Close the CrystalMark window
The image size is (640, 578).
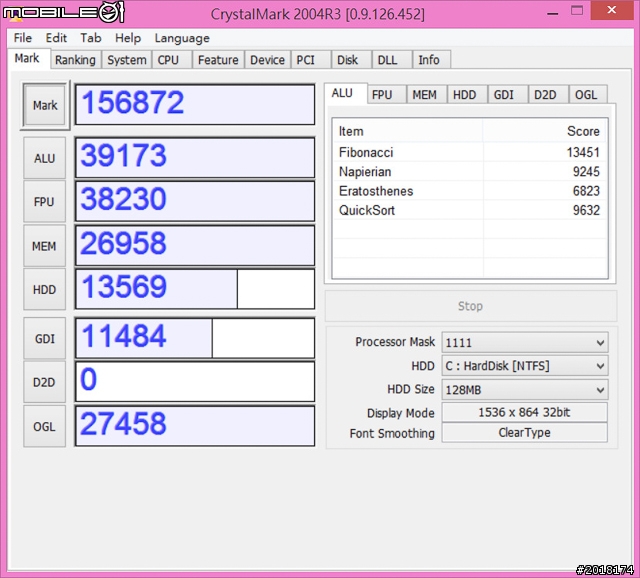pyautogui.click(x=611, y=10)
